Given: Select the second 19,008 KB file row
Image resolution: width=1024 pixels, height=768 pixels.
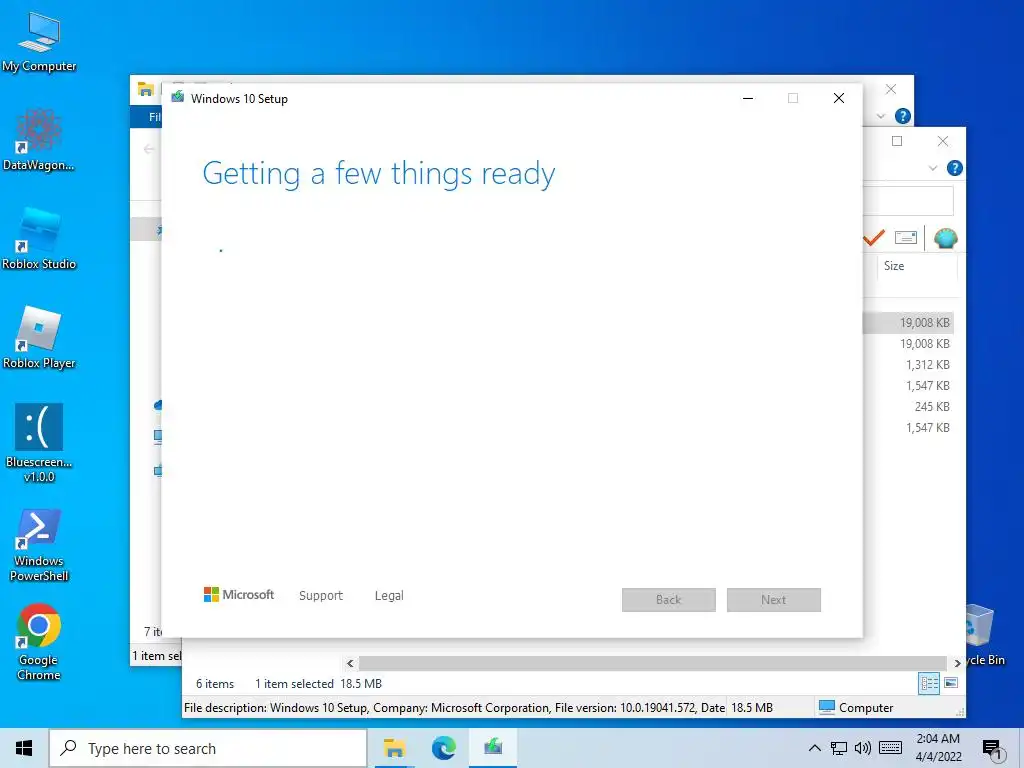Looking at the screenshot, I should 908,344.
